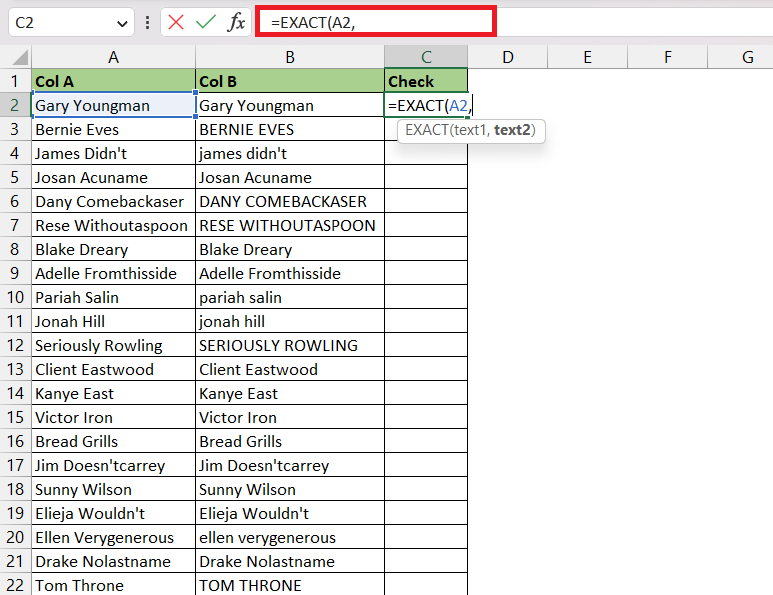Select row 10 header
The width and height of the screenshot is (773, 595).
tap(15, 297)
